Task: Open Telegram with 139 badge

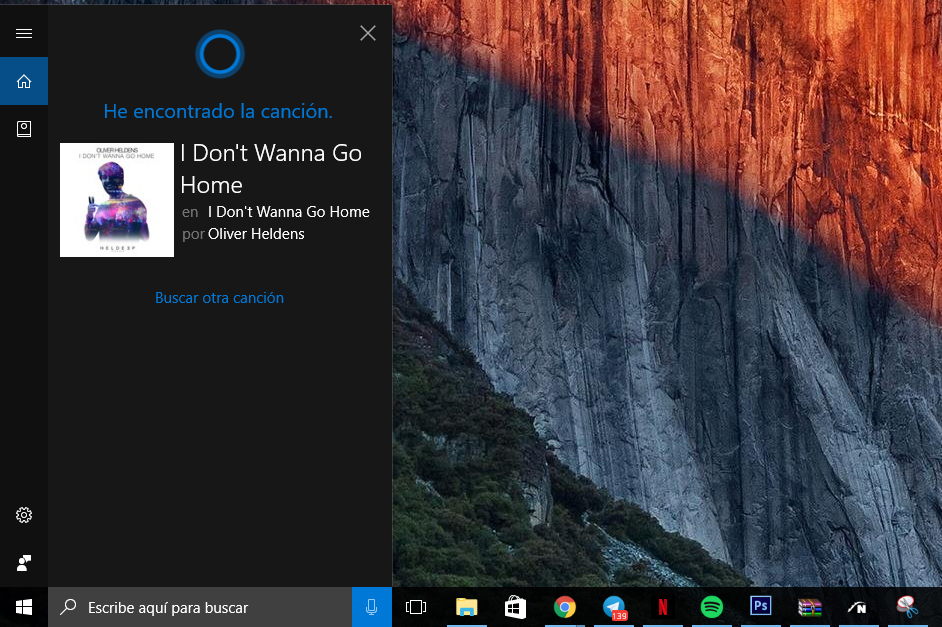Action: [614, 607]
